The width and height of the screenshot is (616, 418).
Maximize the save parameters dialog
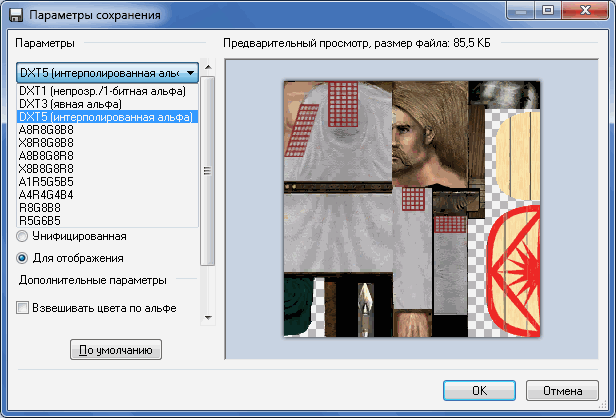(548, 10)
